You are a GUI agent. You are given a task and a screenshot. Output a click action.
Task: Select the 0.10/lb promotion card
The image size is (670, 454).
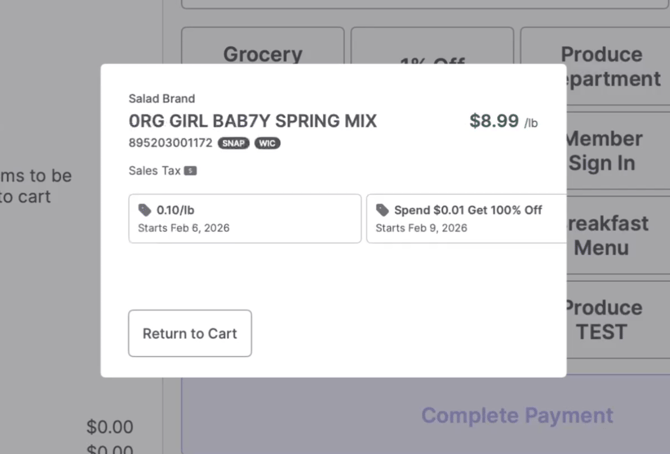click(x=245, y=218)
